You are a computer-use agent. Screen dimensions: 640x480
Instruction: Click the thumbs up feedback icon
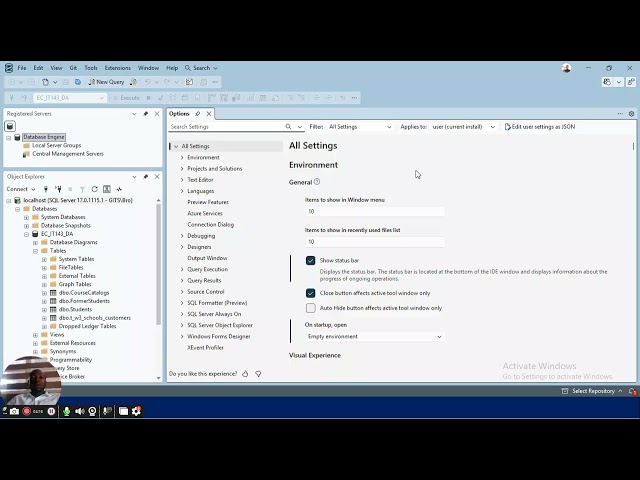(245, 374)
